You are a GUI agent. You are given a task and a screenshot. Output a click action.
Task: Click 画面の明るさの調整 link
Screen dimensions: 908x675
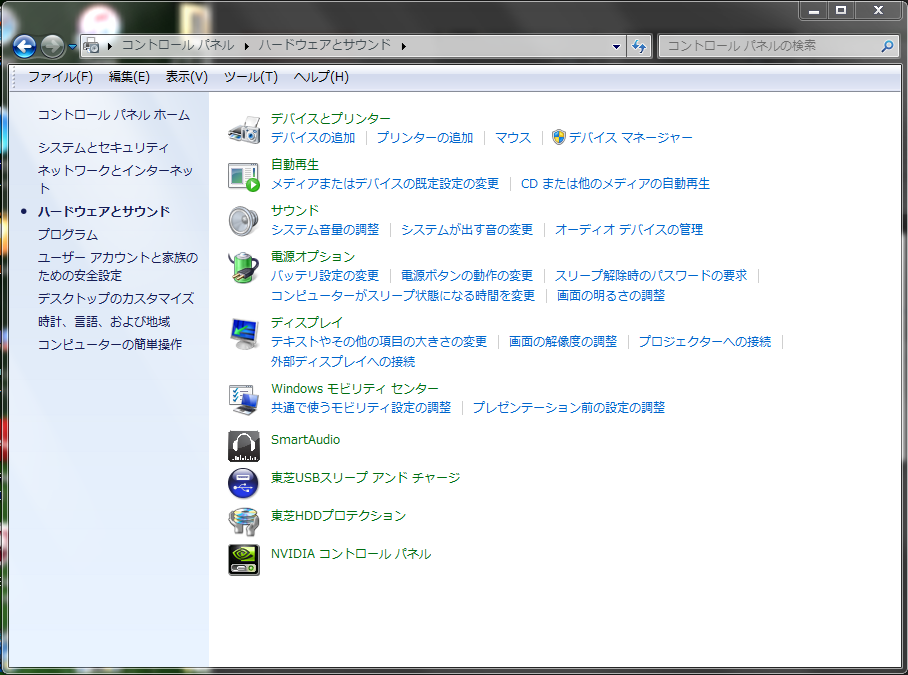pos(610,296)
